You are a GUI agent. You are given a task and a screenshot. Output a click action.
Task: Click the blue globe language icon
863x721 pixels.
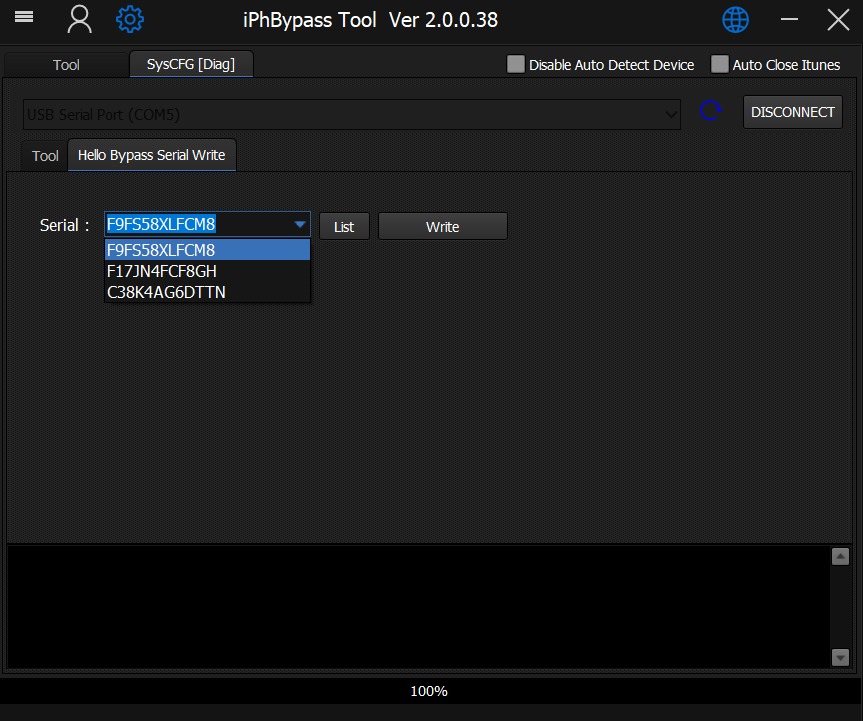pos(735,20)
